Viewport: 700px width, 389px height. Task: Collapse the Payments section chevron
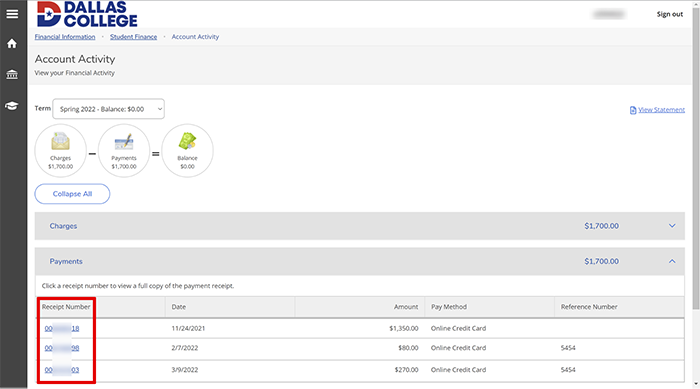[672, 261]
